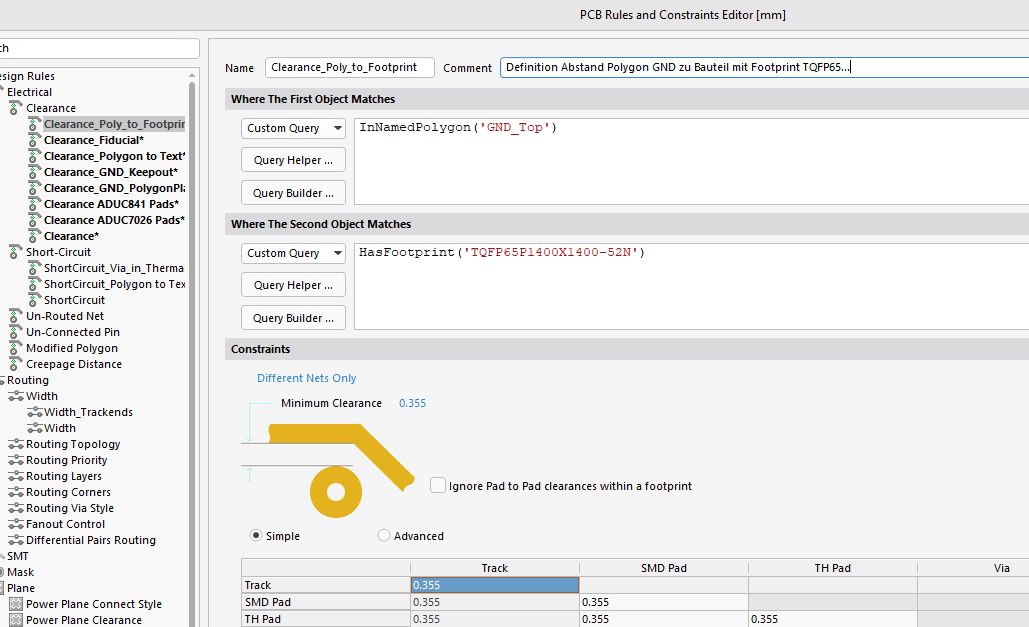The width and height of the screenshot is (1029, 627).
Task: Open Different Nets Only dropdown link
Action: 306,378
